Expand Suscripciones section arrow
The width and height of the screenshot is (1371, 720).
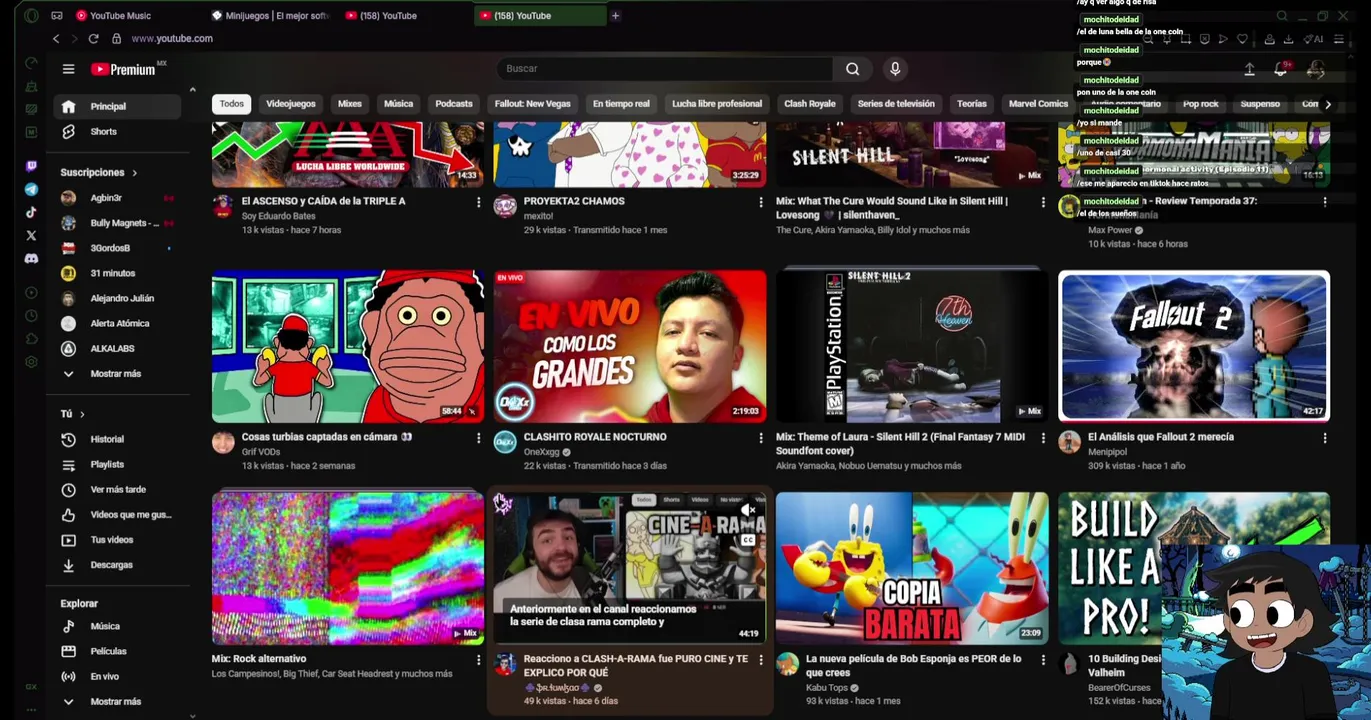pos(134,173)
